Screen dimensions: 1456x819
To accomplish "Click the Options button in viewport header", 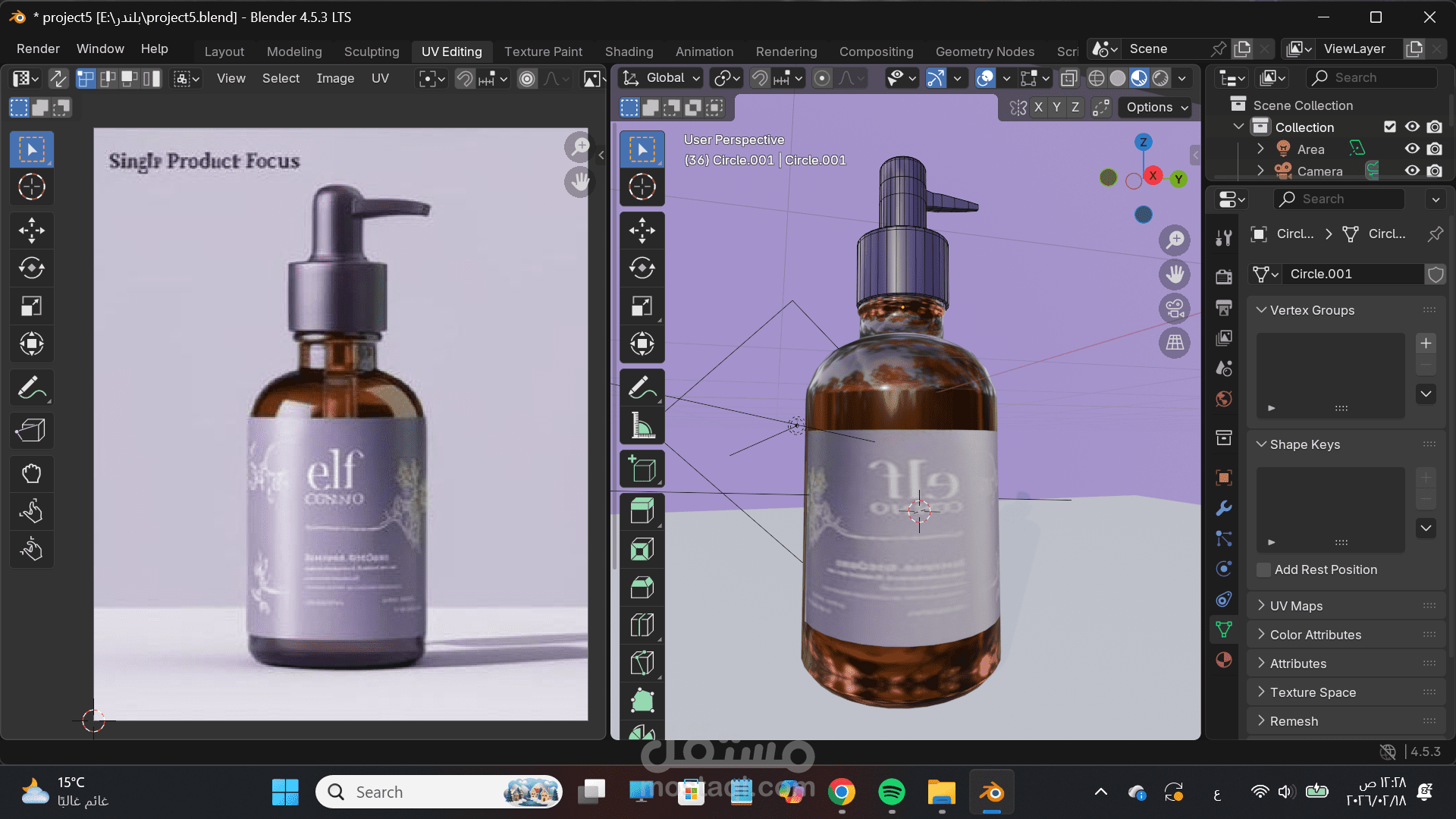I will 1156,108.
